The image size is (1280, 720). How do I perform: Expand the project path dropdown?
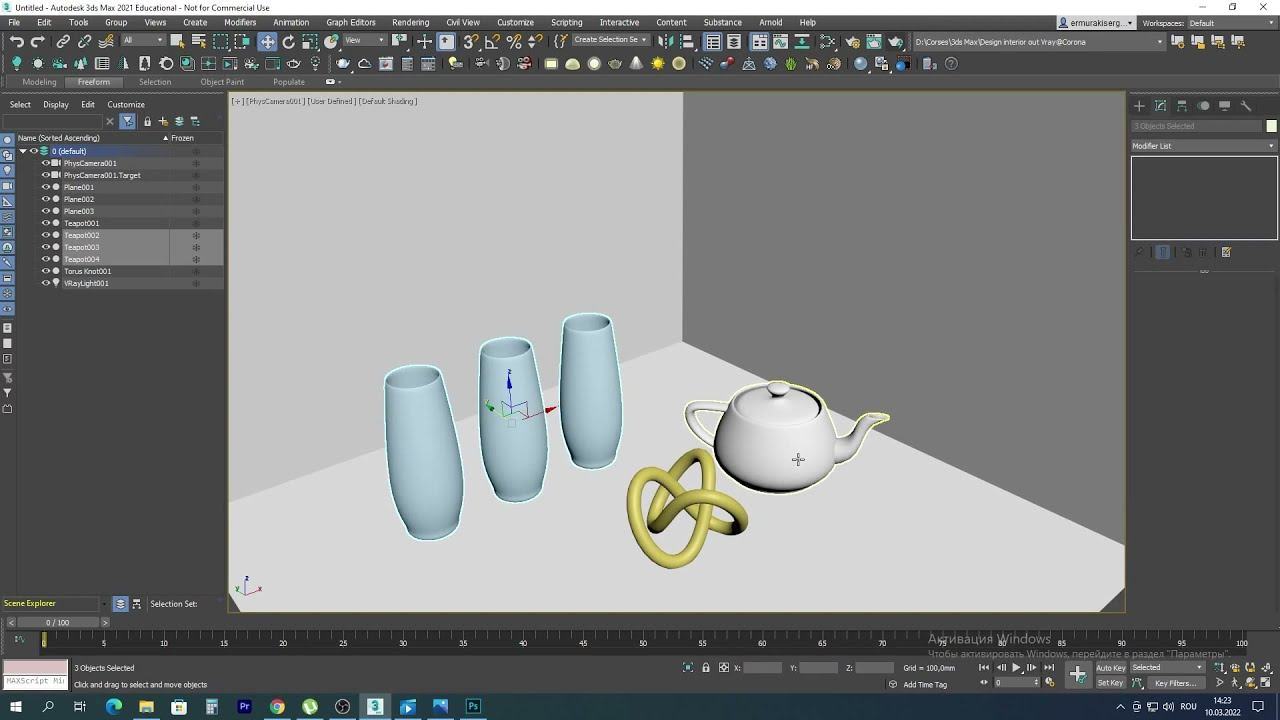pyautogui.click(x=1160, y=42)
